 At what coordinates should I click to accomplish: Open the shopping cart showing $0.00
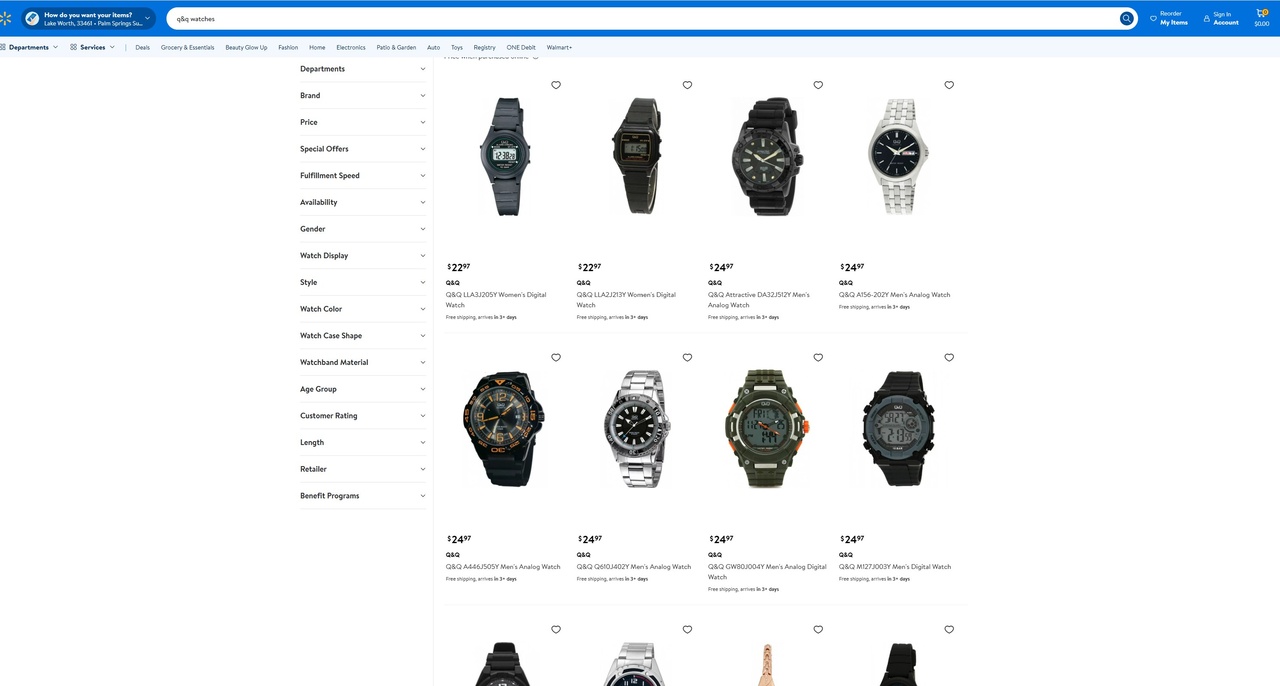pos(1262,18)
